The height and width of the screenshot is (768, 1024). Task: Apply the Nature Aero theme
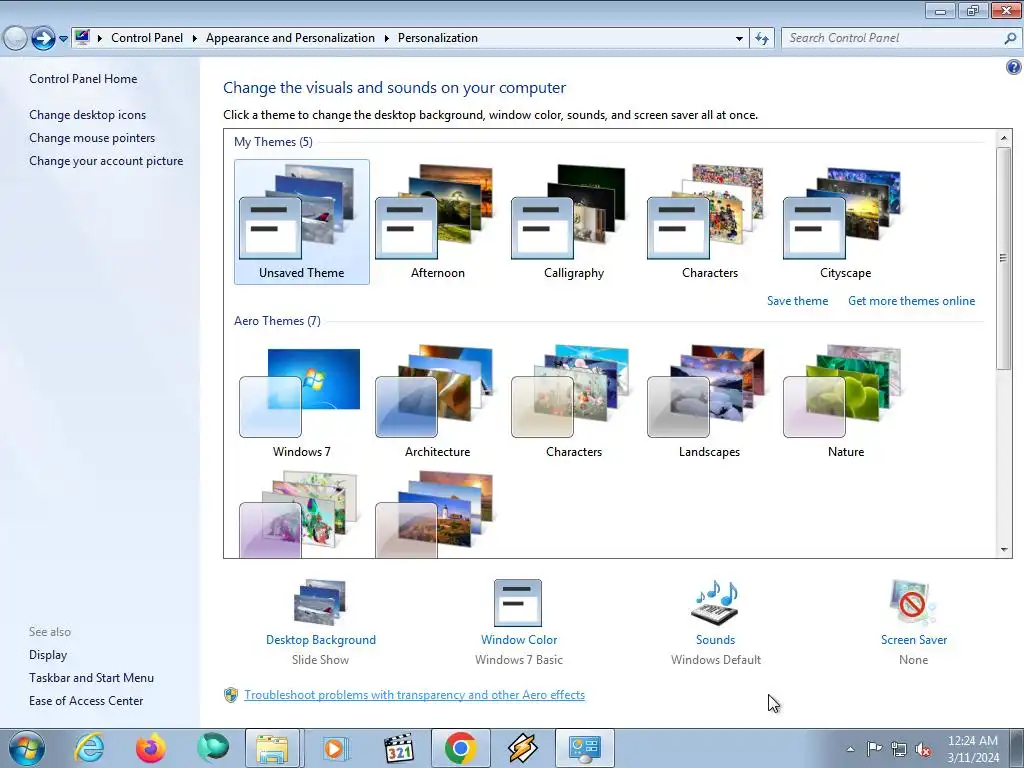(845, 401)
